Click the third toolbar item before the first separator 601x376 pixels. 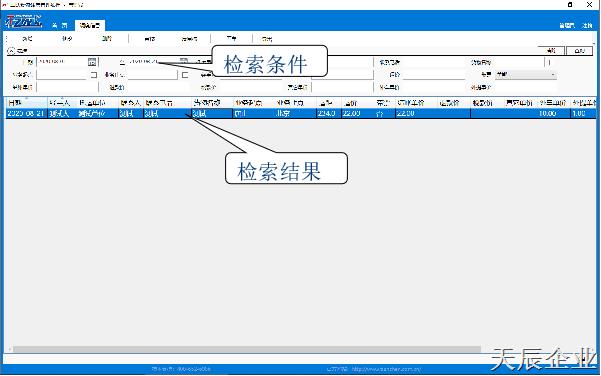point(107,39)
